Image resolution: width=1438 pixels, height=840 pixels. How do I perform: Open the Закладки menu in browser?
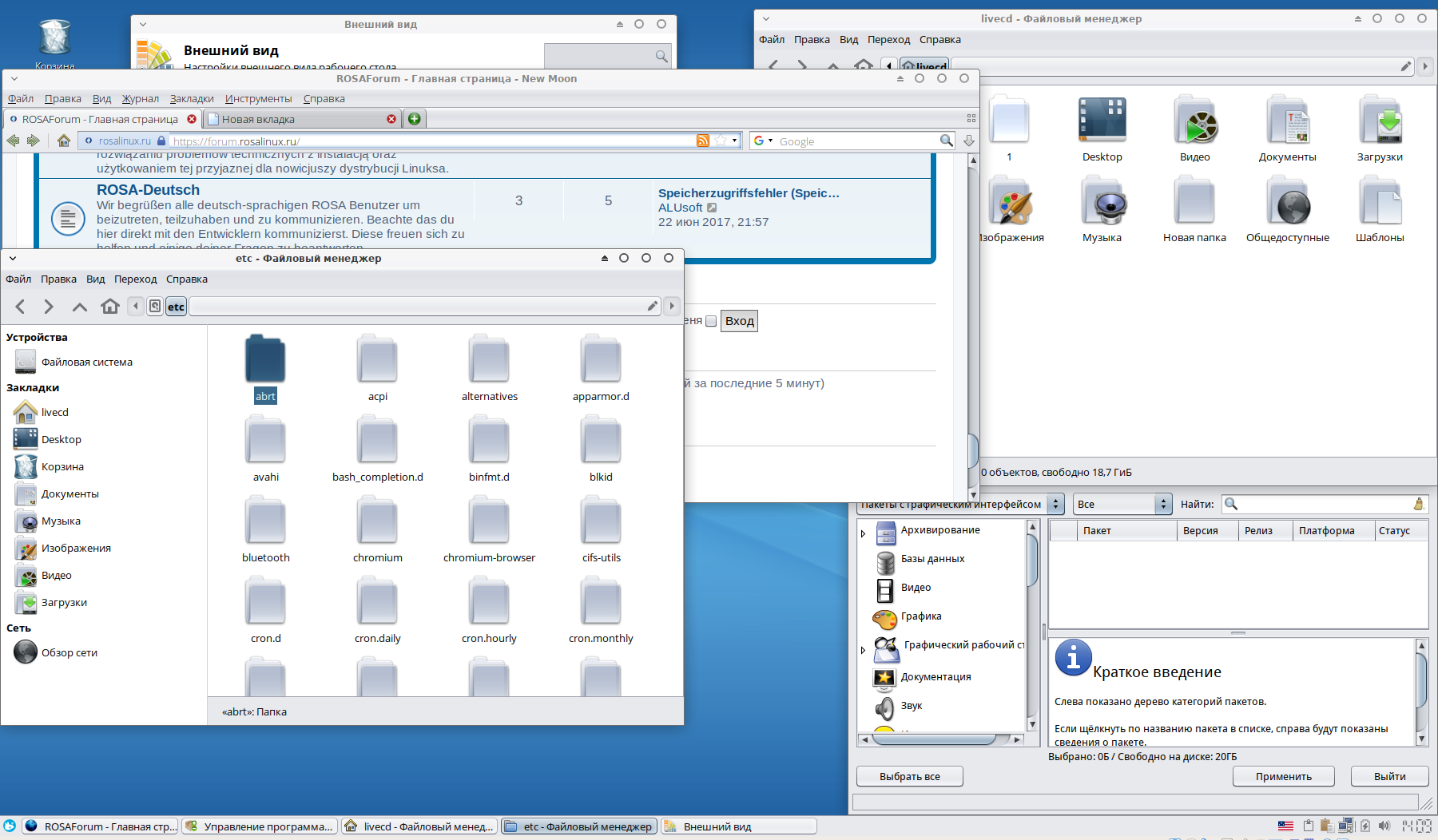pos(192,99)
